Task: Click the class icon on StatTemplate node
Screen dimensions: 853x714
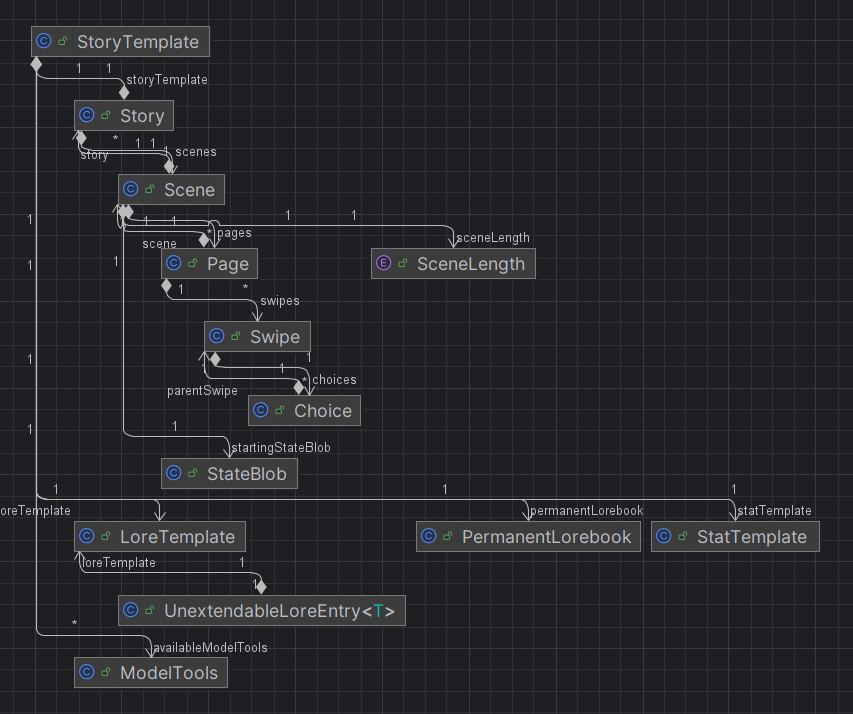Action: 664,537
